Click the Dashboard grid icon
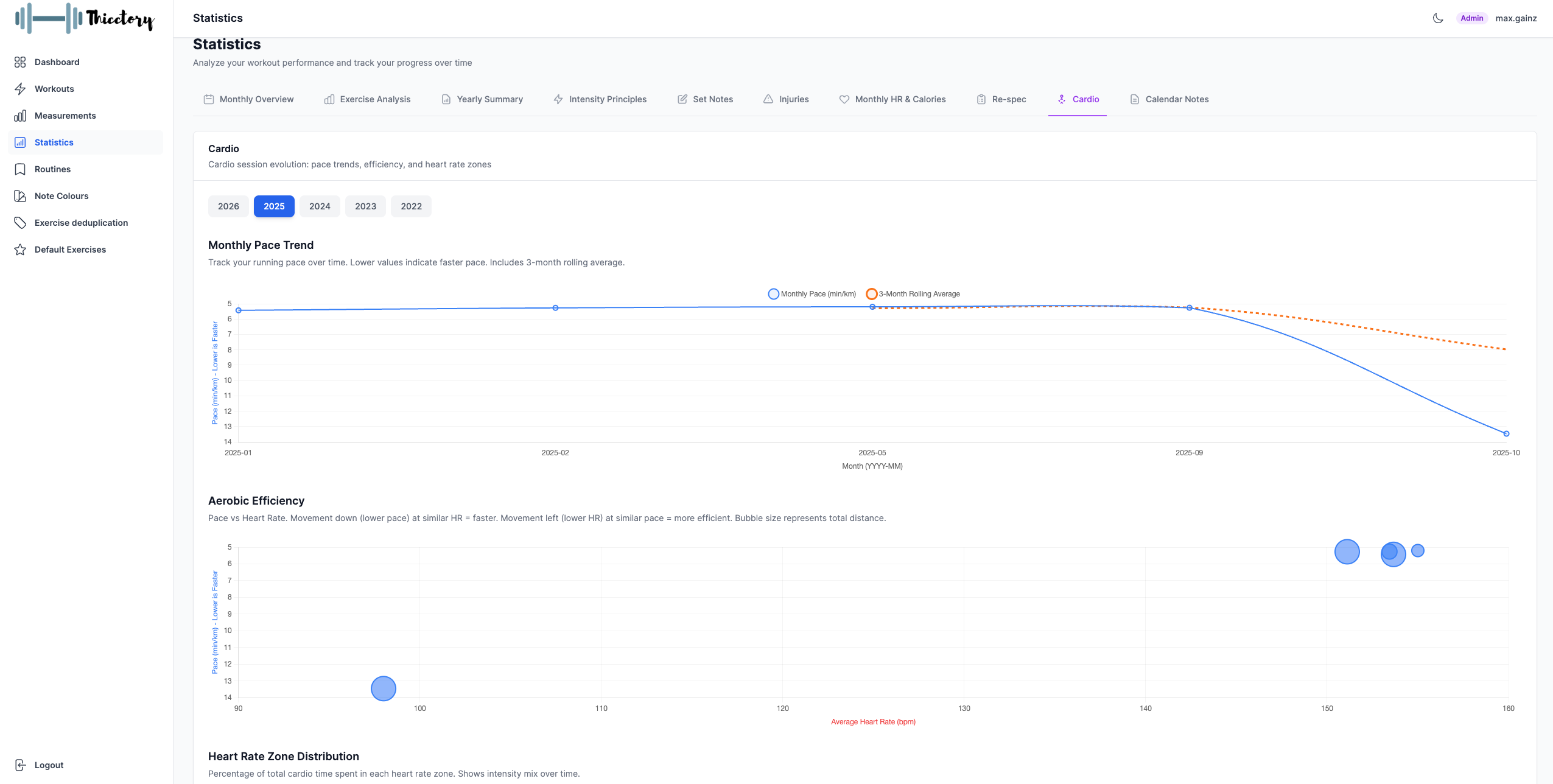Image resolution: width=1553 pixels, height=784 pixels. [x=20, y=62]
